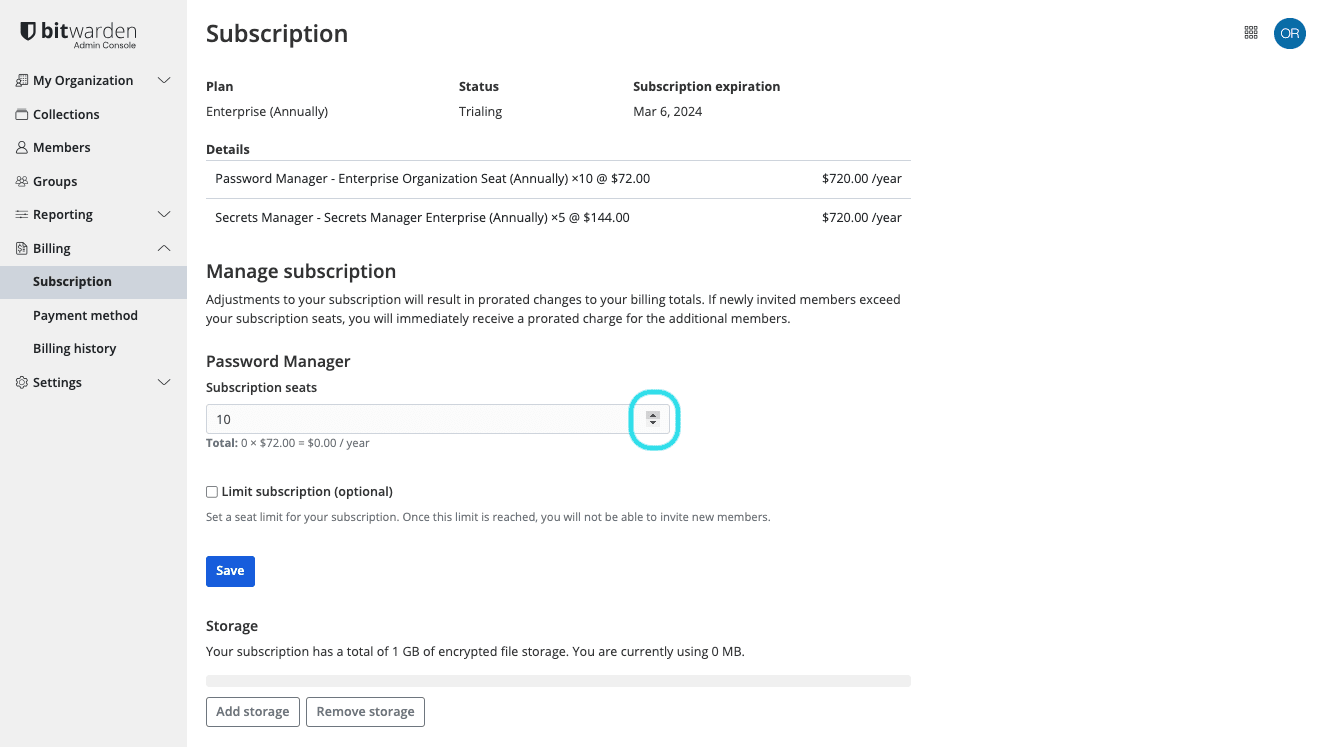Go to Members page

61,148
